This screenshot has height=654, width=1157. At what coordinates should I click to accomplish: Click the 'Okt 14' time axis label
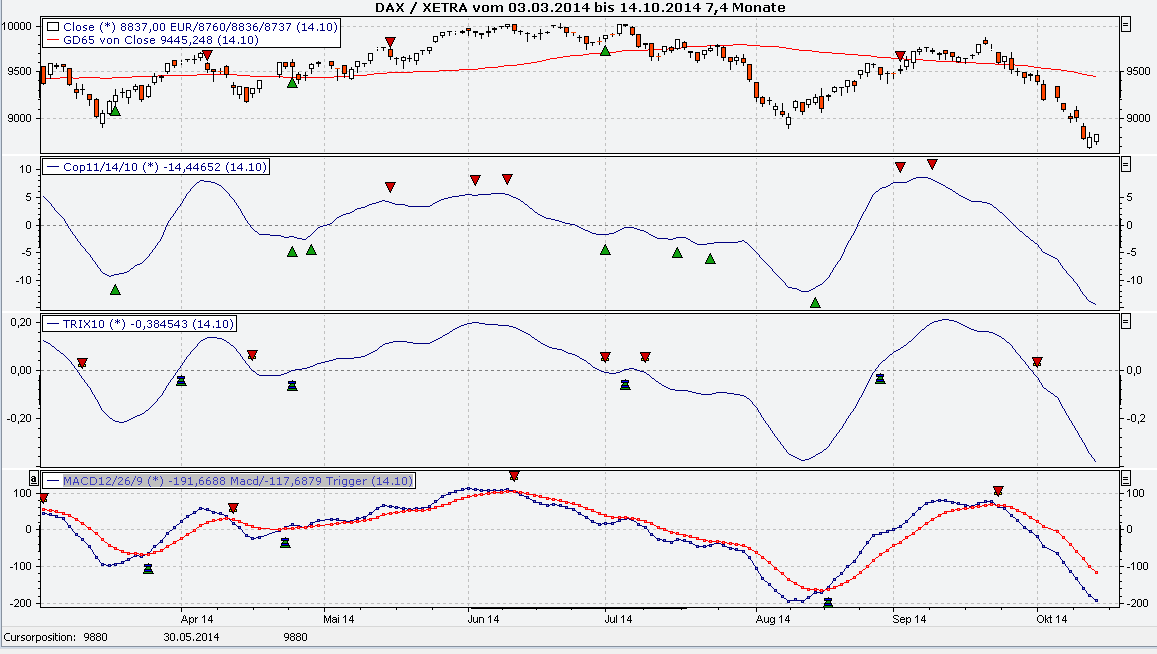pyautogui.click(x=1051, y=619)
